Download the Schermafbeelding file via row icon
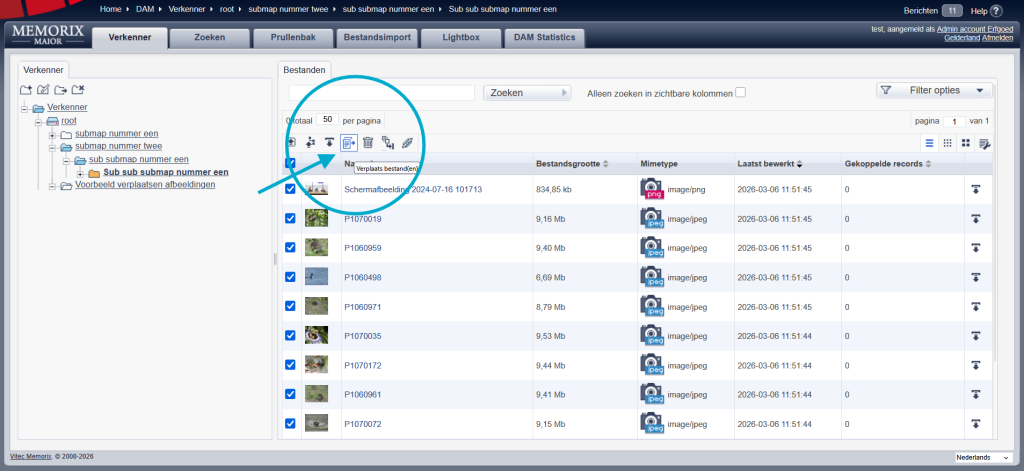1024x471 pixels. [x=975, y=189]
